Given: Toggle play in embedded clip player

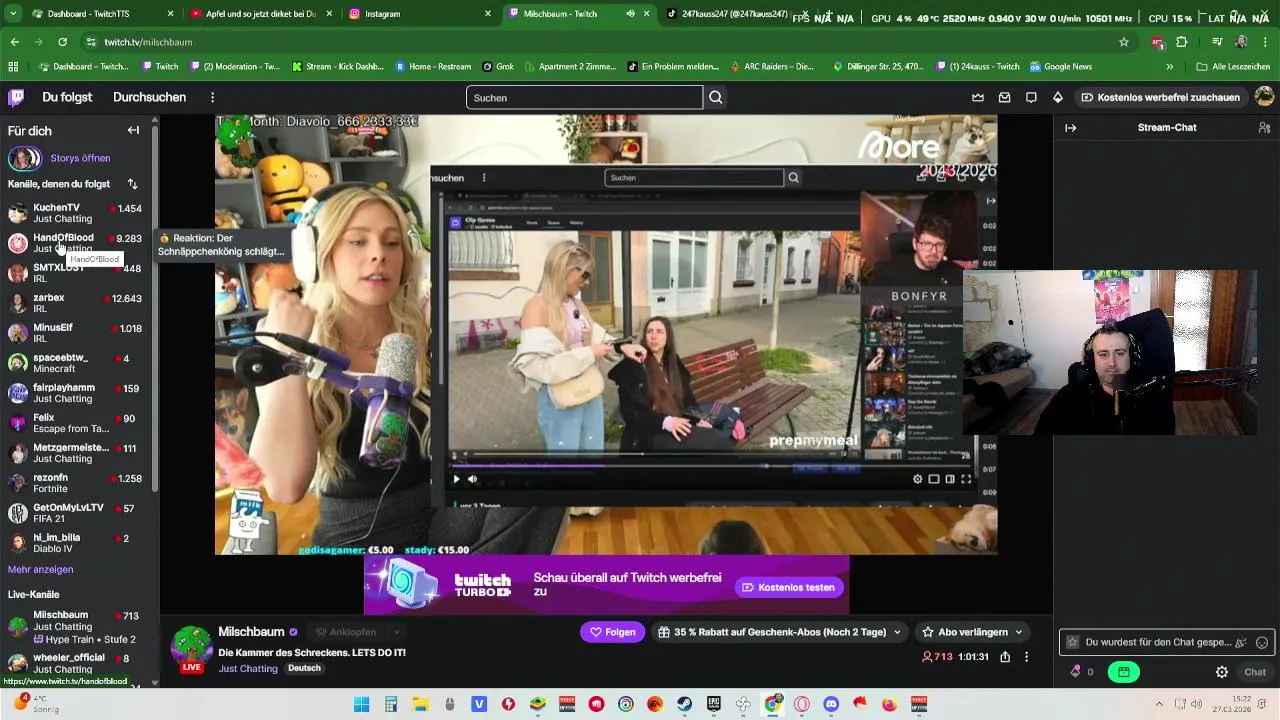Looking at the screenshot, I should (456, 479).
